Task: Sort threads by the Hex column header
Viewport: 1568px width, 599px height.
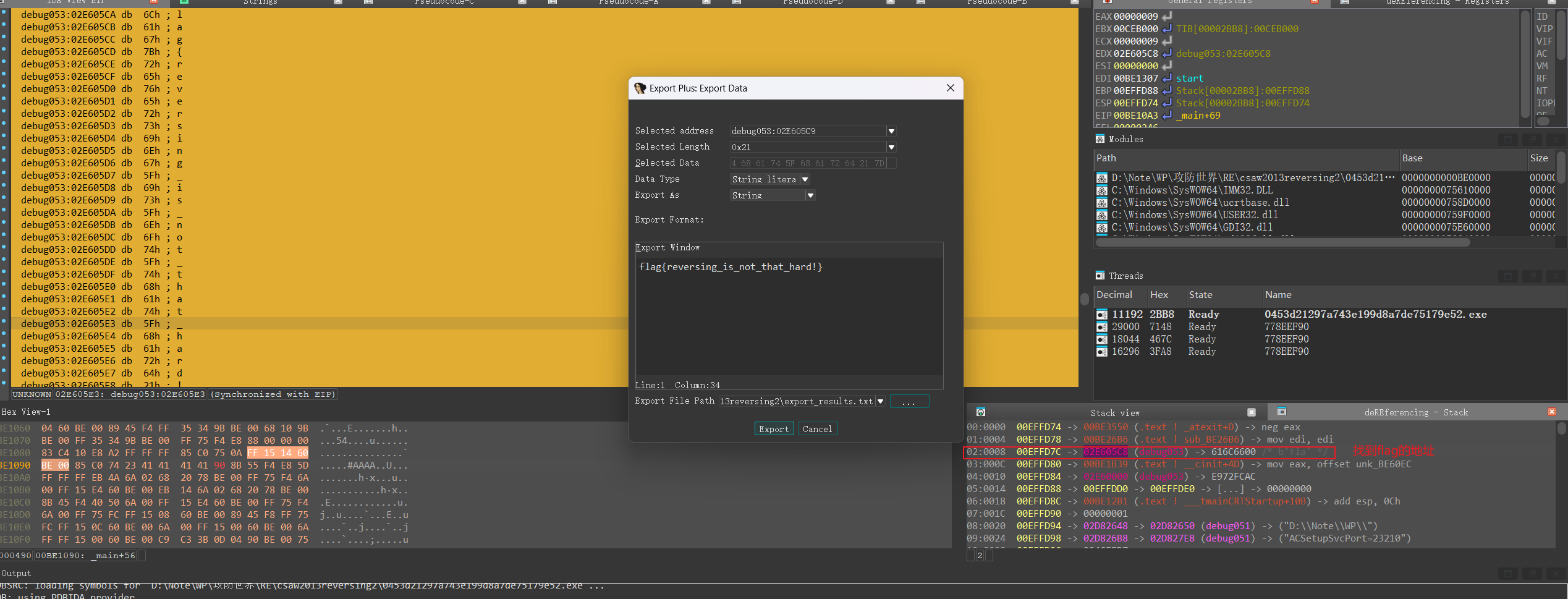Action: (1166, 295)
